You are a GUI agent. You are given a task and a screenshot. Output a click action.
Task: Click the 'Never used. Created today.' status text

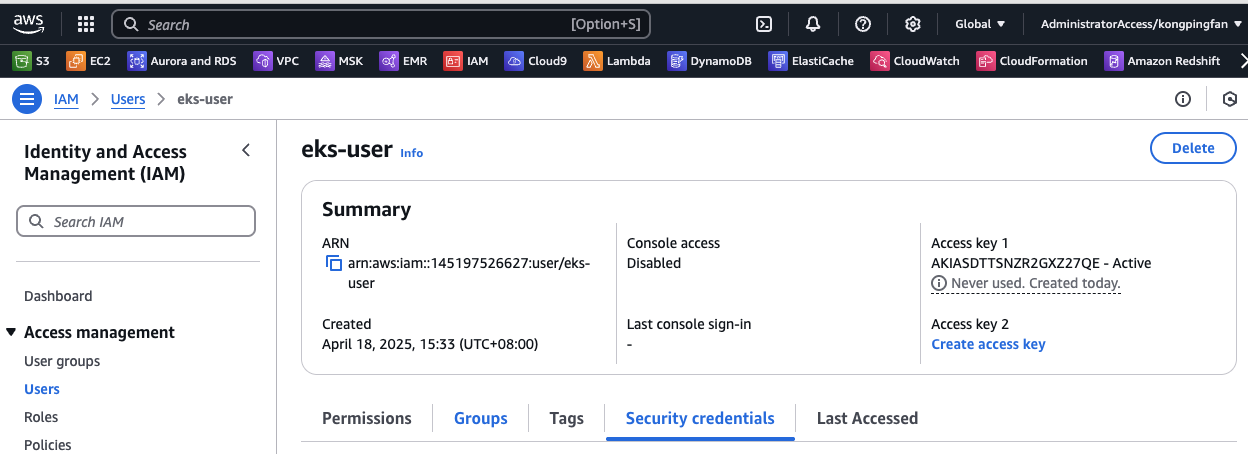click(x=1035, y=283)
